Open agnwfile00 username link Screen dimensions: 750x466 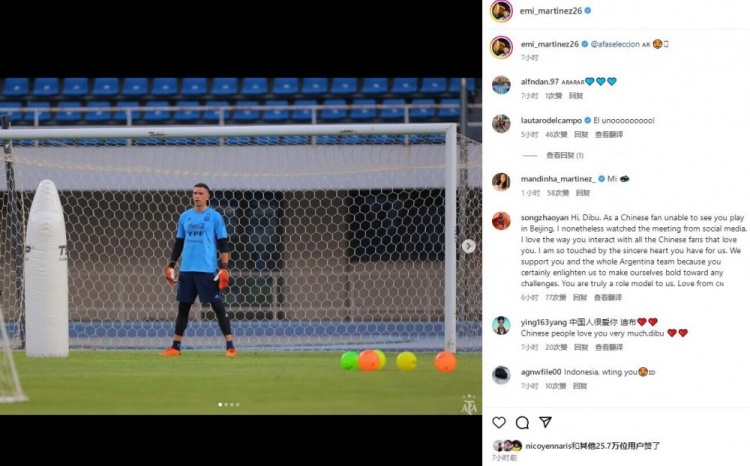tap(541, 372)
